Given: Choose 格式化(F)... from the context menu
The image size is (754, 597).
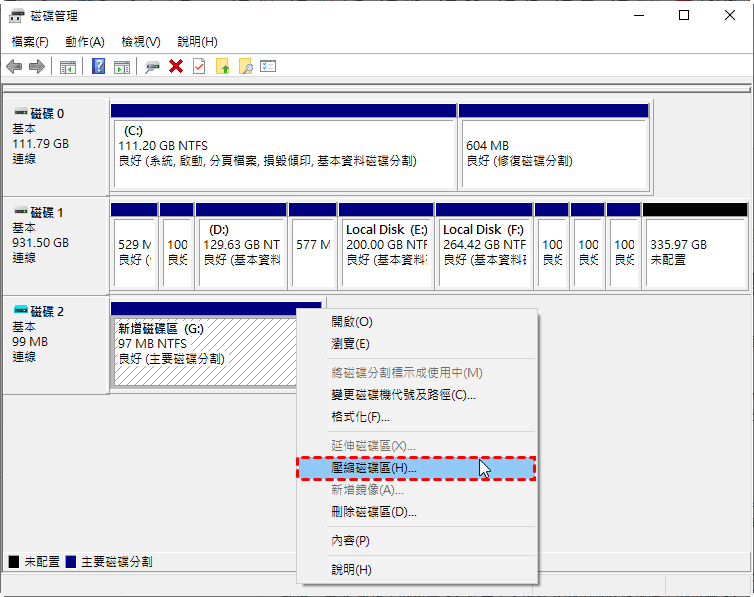Looking at the screenshot, I should coord(360,417).
